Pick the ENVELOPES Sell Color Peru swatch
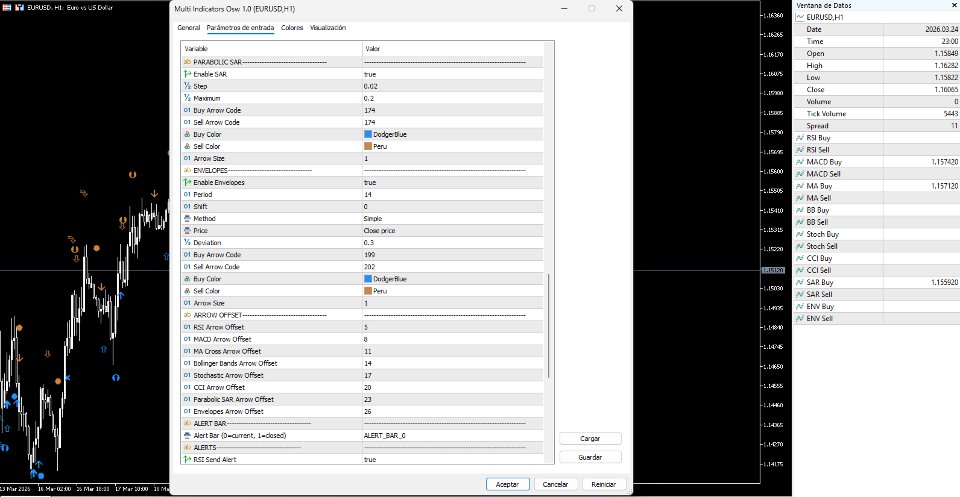The image size is (960, 497). [368, 291]
